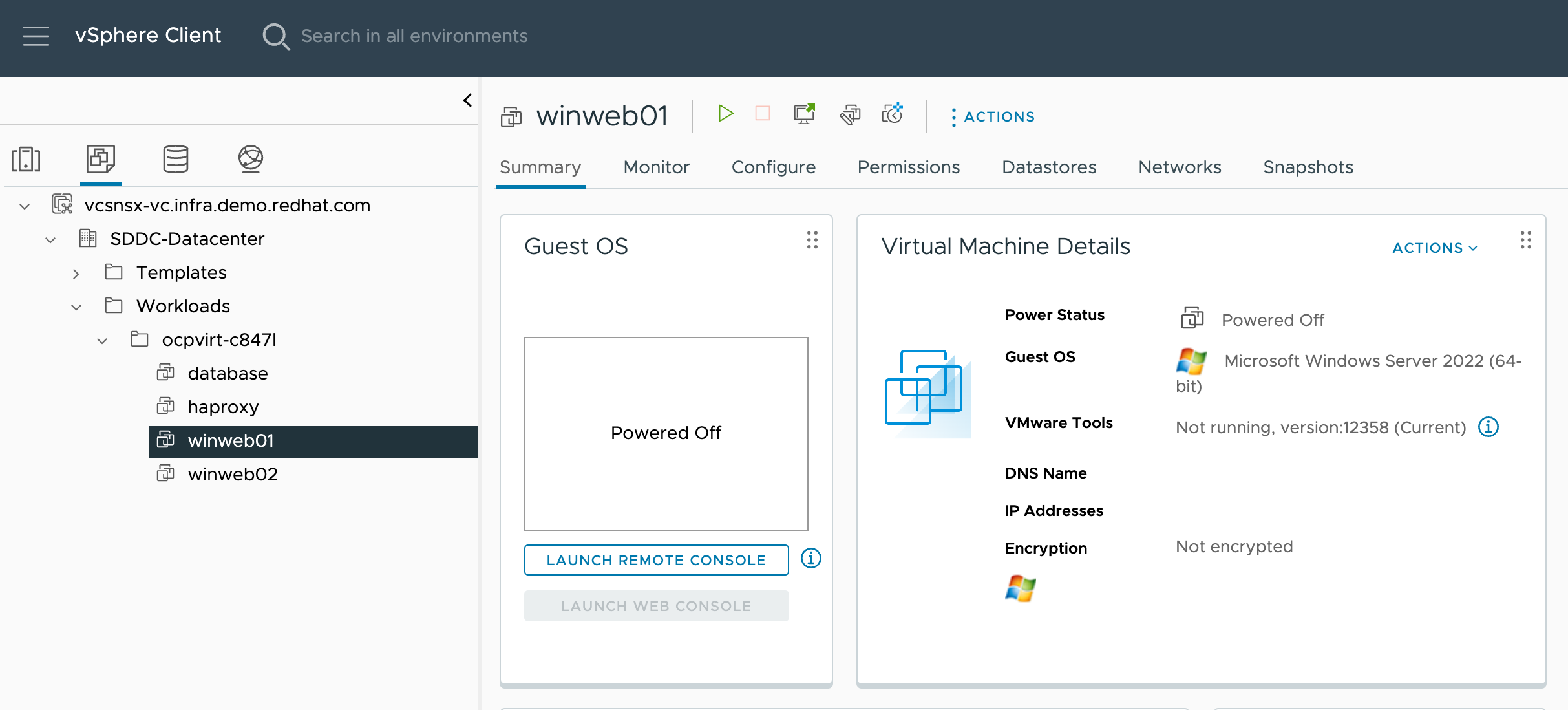
Task: Power on winweb01 using the green play icon
Action: [726, 113]
